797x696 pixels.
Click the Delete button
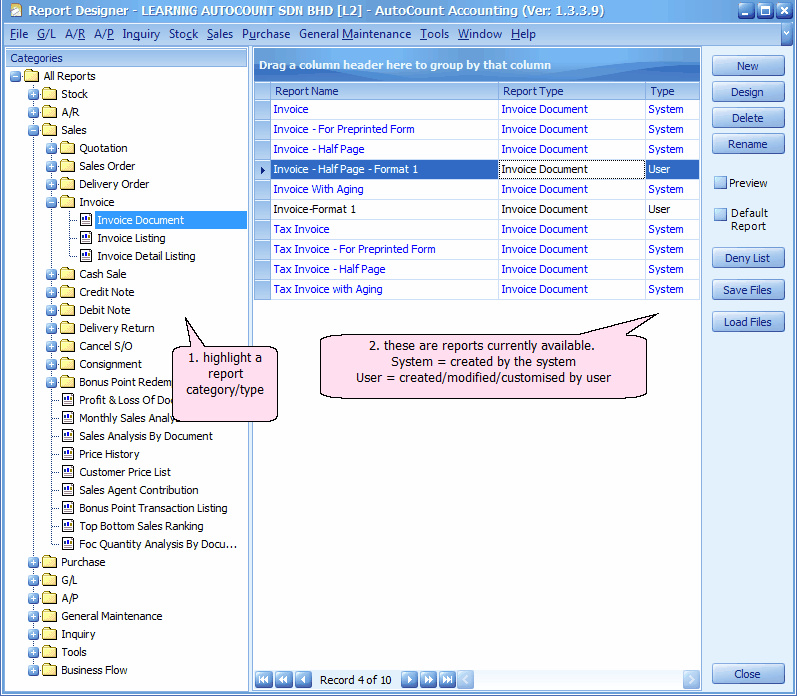point(747,118)
